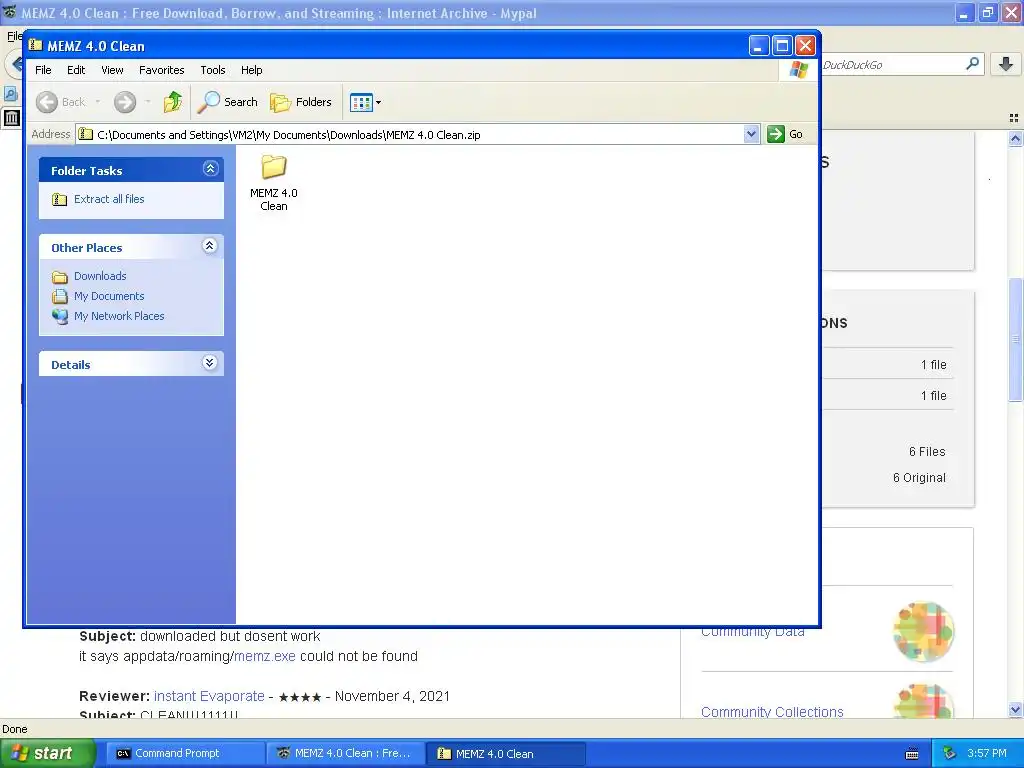Click the search magnifier icon in Mypal
The width and height of the screenshot is (1024, 768).
pyautogui.click(x=972, y=64)
